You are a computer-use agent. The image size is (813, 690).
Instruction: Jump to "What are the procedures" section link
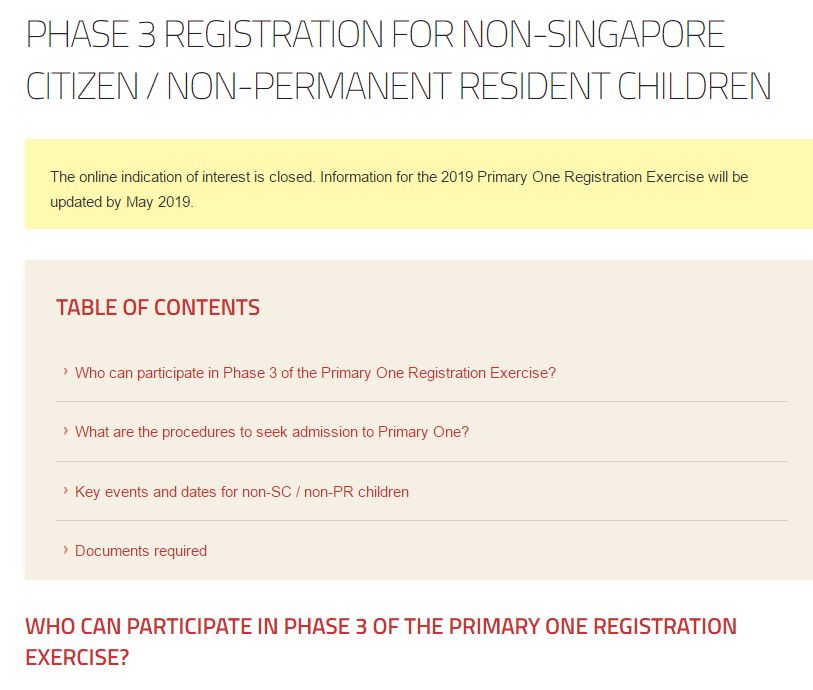click(x=272, y=432)
